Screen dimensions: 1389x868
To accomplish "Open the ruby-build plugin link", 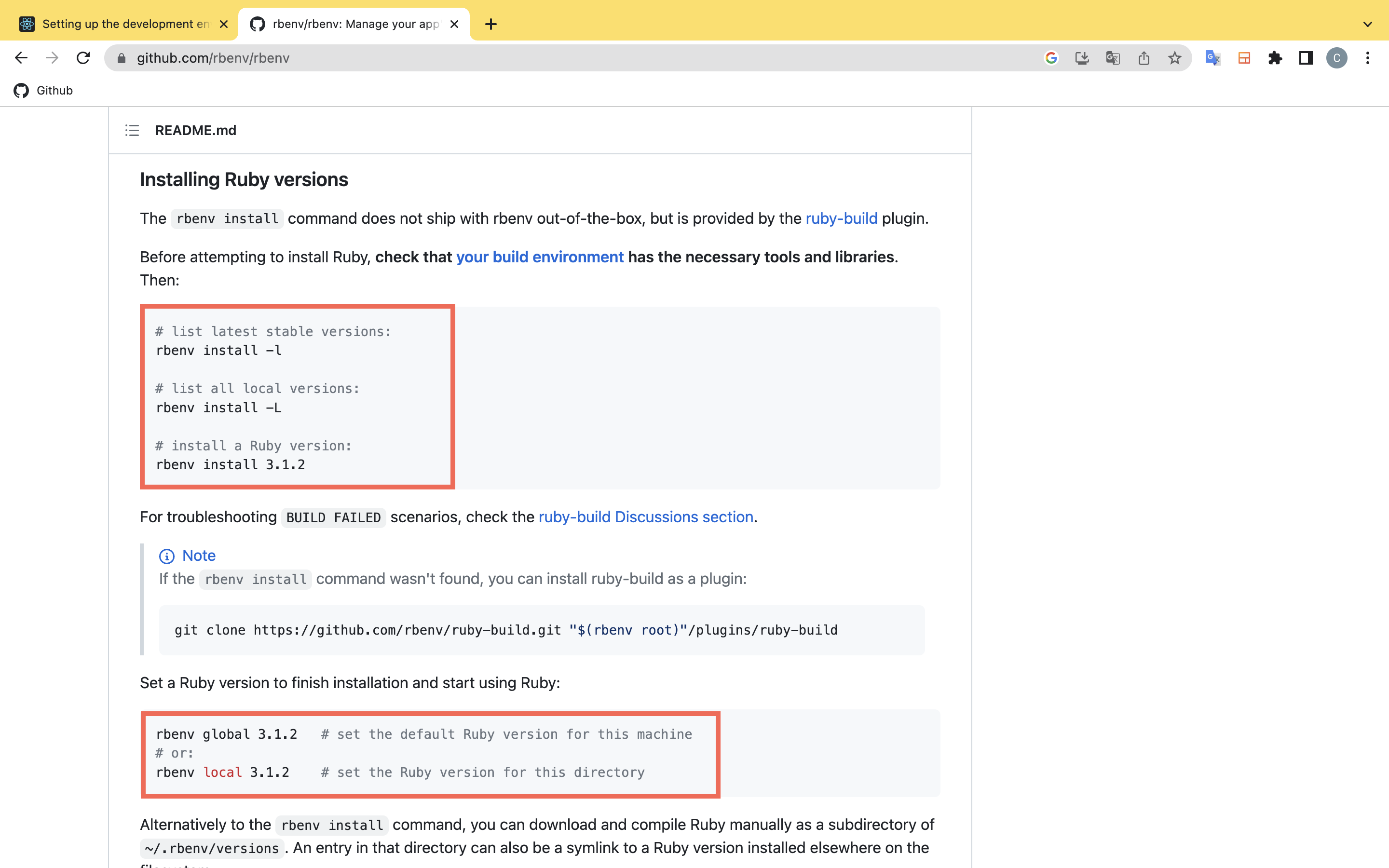I will tap(842, 219).
